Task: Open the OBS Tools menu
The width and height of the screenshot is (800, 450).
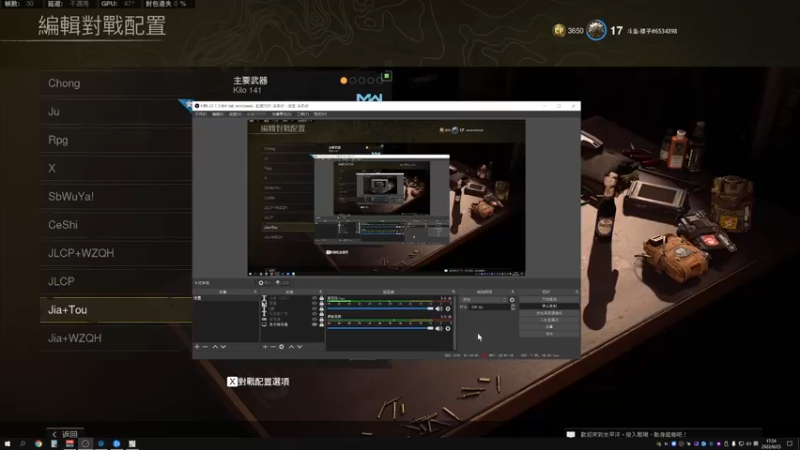Action: [x=303, y=114]
